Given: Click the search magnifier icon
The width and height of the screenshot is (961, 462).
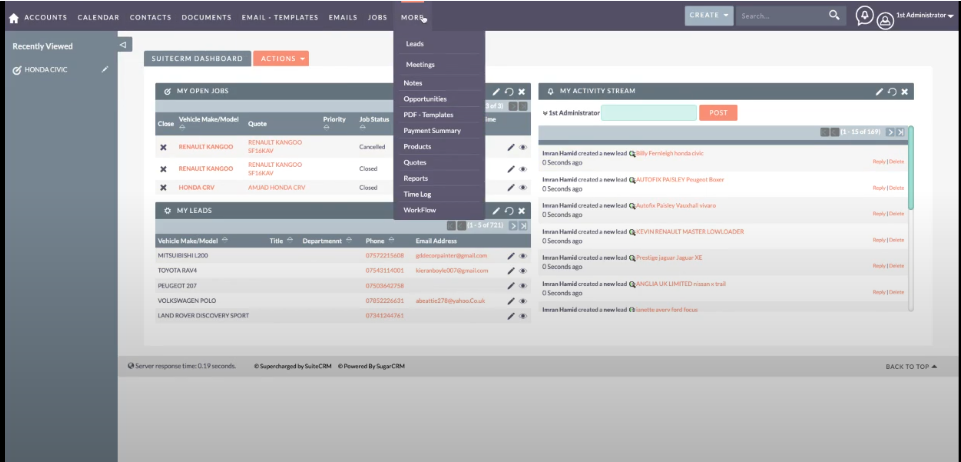Looking at the screenshot, I should 834,15.
